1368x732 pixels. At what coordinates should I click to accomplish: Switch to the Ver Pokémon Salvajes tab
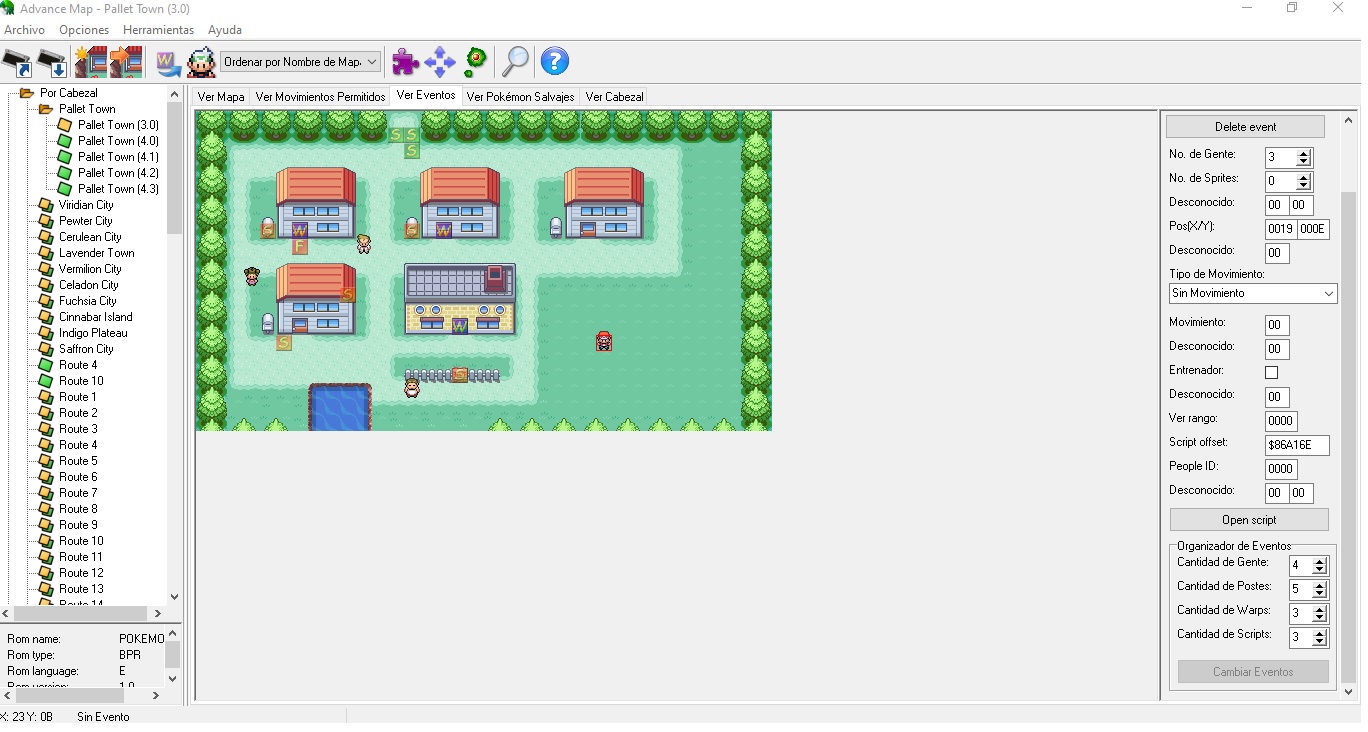[520, 97]
